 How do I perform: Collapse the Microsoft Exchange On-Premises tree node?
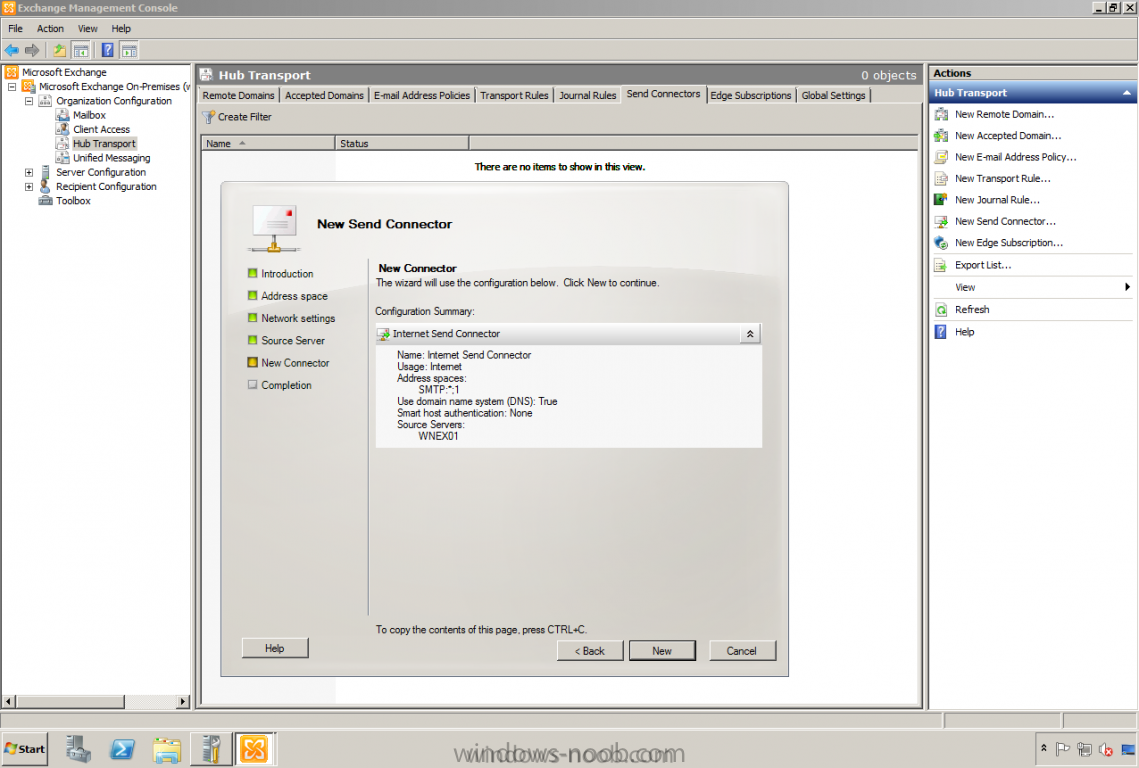coord(12,87)
